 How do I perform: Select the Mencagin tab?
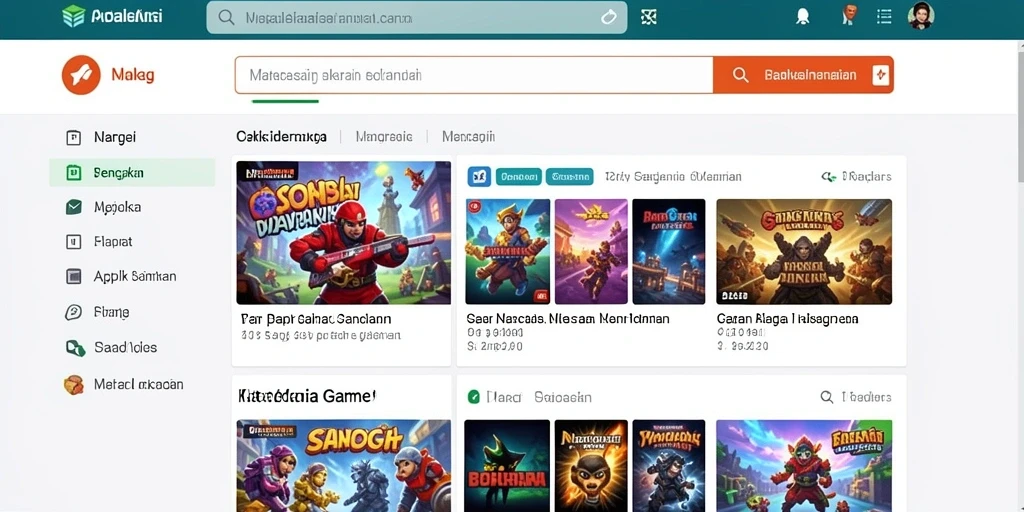468,136
